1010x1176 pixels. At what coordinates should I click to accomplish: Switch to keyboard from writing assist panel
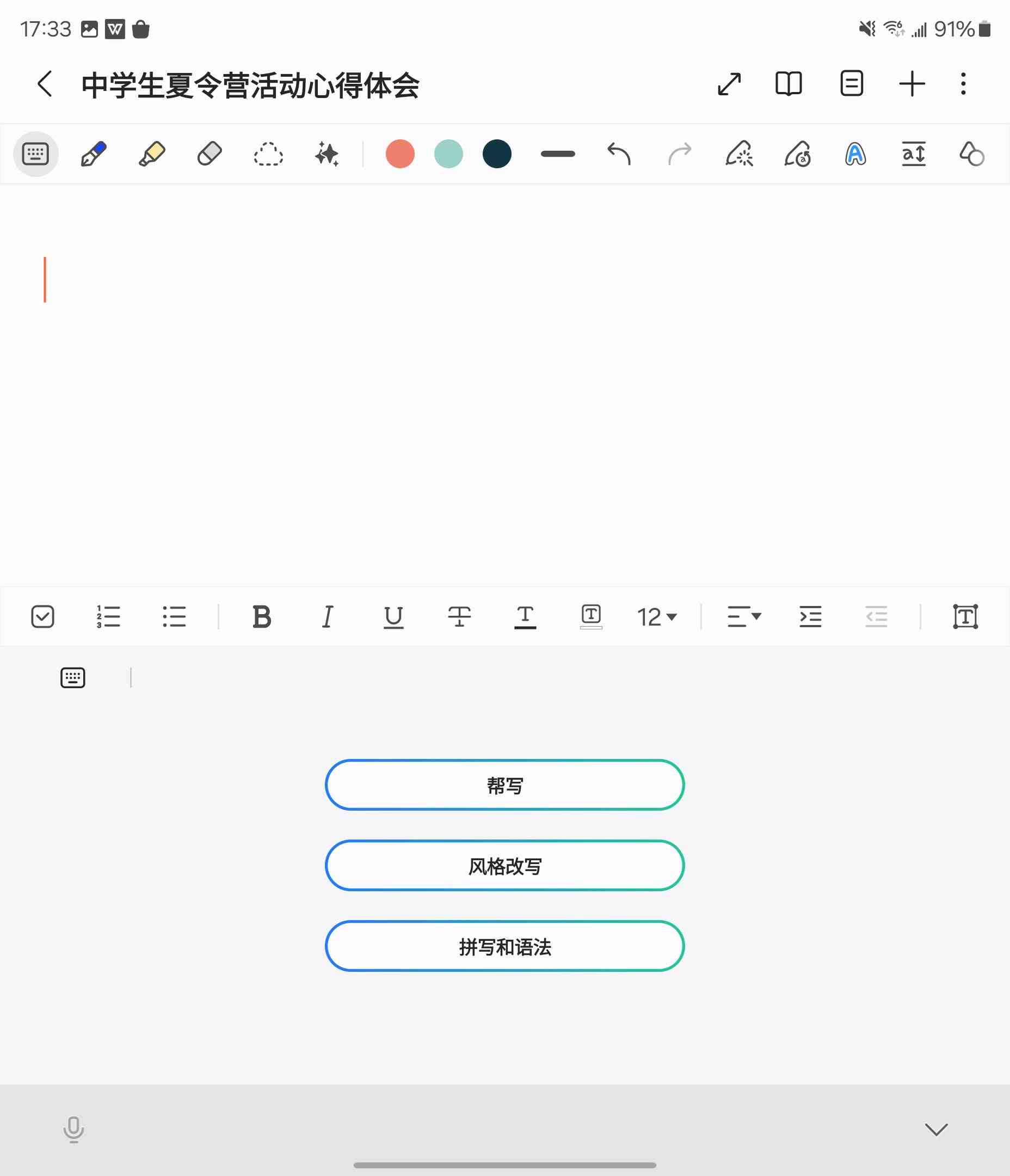coord(72,677)
